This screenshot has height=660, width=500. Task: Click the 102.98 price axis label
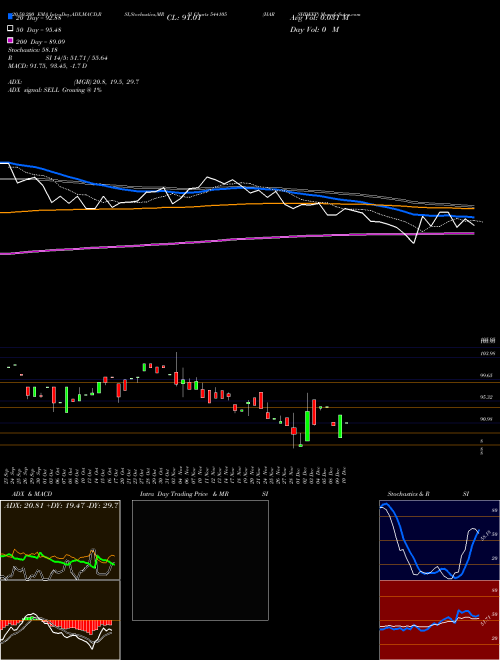(x=487, y=354)
